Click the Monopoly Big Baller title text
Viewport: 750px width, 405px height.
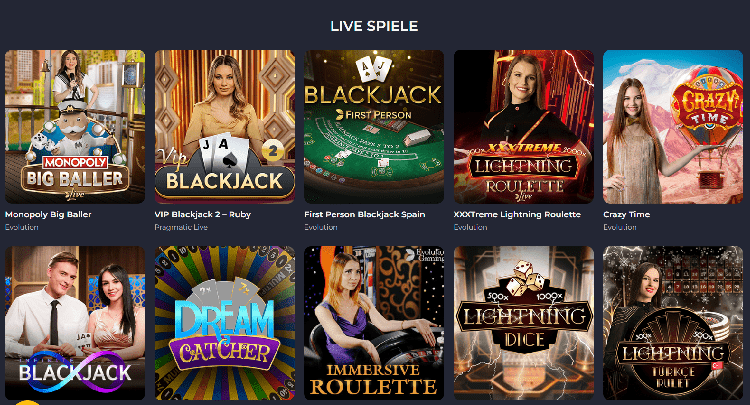(48, 214)
